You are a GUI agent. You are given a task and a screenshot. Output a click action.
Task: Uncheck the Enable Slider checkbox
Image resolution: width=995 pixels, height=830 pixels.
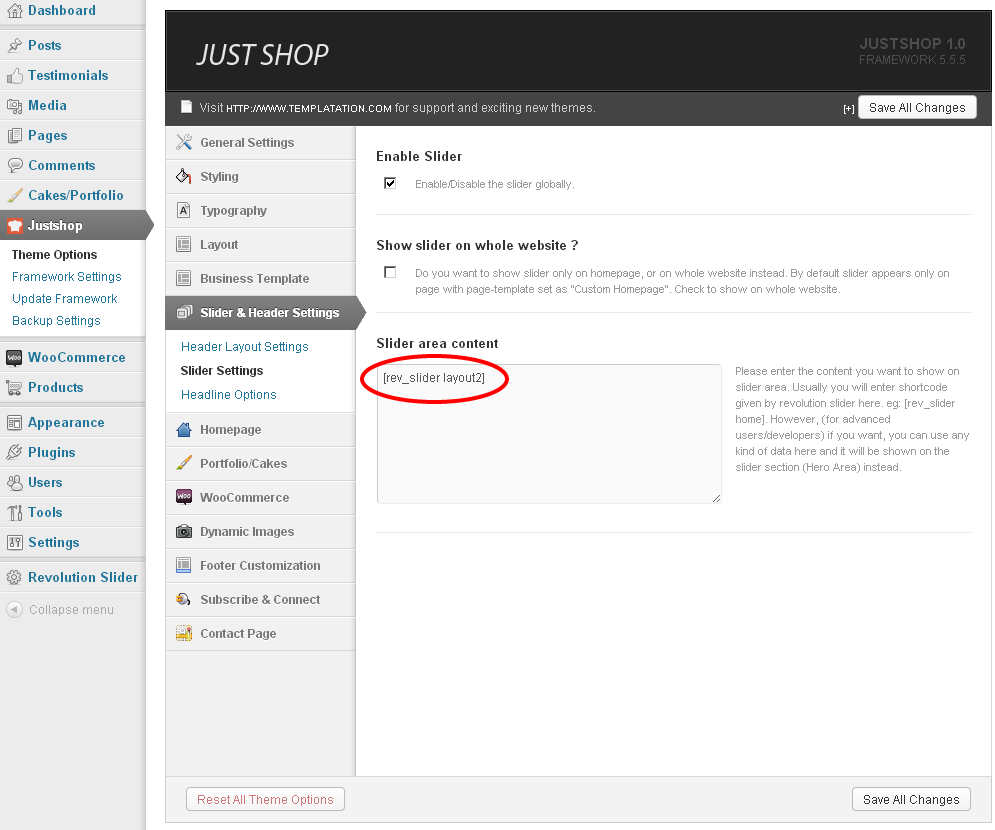pyautogui.click(x=390, y=183)
